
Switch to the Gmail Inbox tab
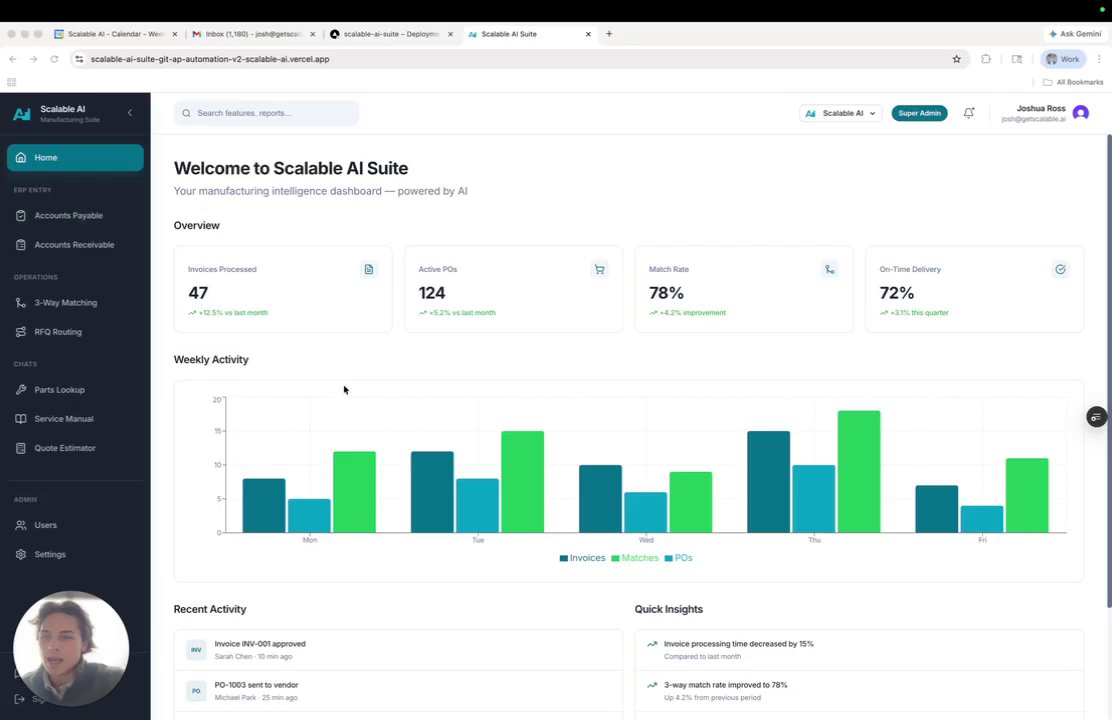click(x=254, y=33)
